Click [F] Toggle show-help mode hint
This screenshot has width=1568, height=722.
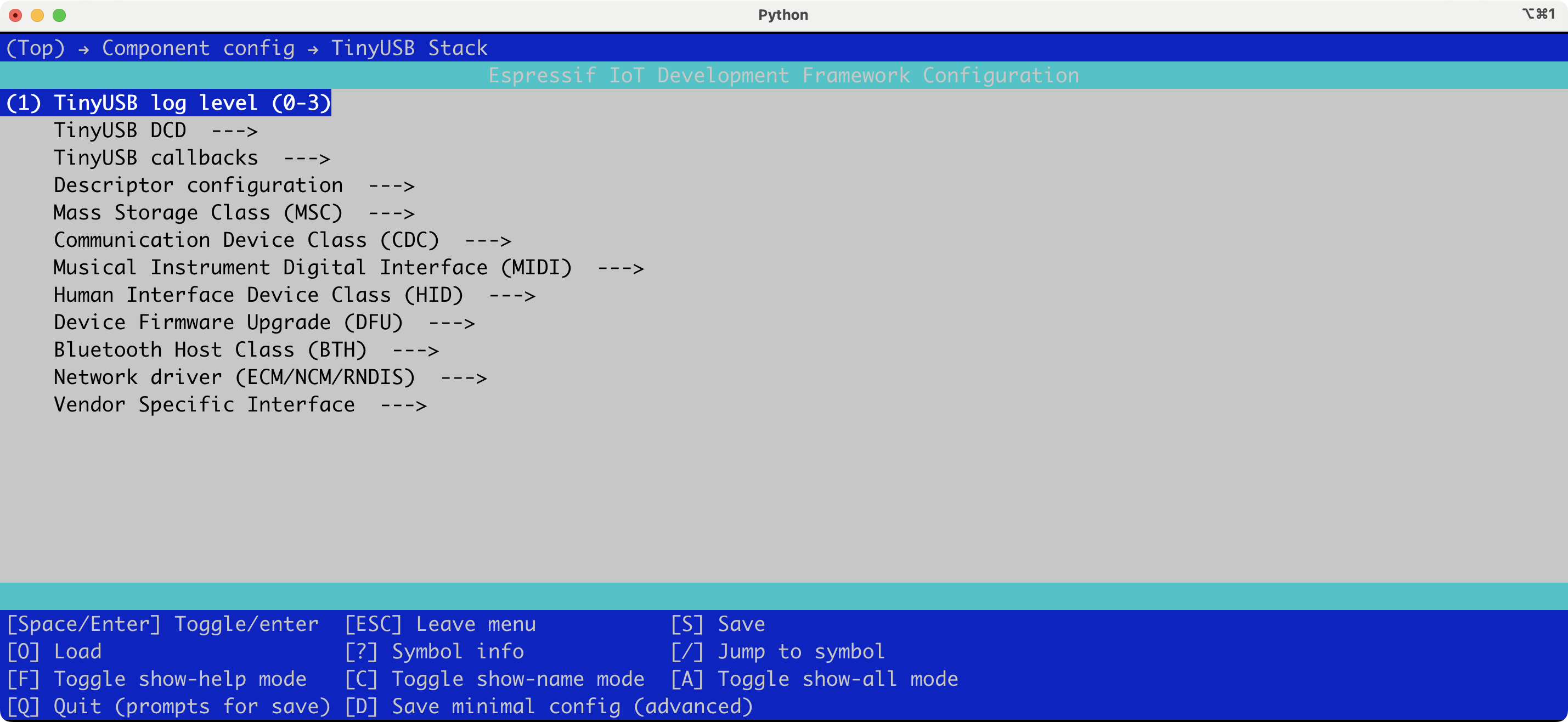pyautogui.click(x=156, y=679)
